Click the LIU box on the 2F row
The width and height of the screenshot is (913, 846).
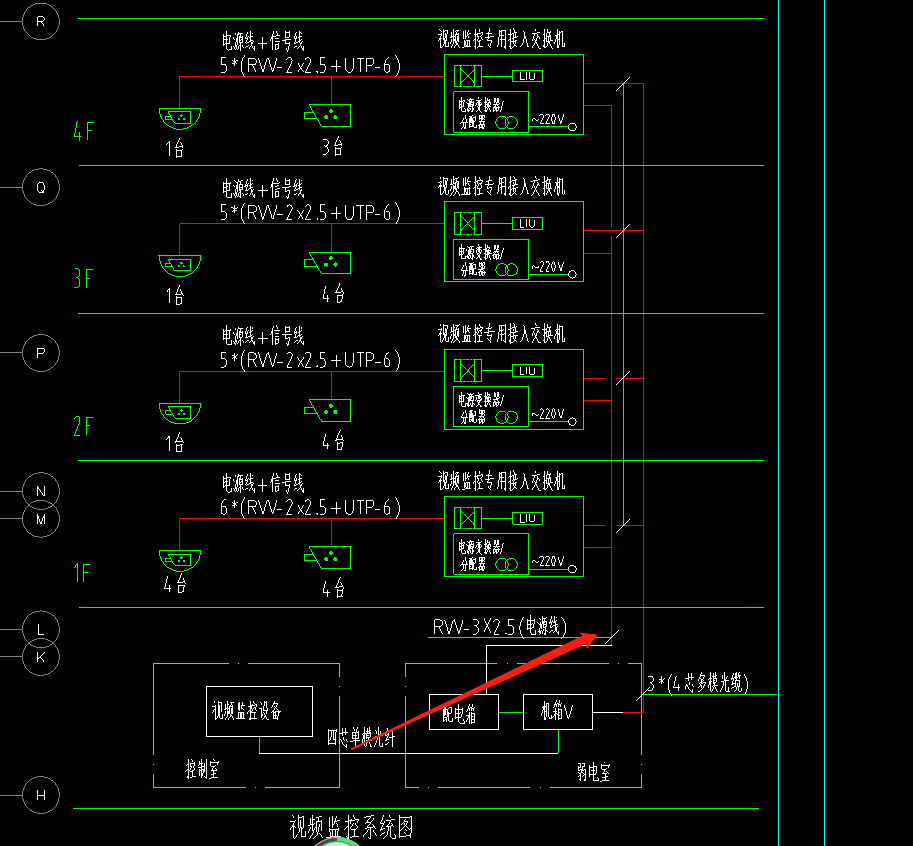(x=528, y=371)
